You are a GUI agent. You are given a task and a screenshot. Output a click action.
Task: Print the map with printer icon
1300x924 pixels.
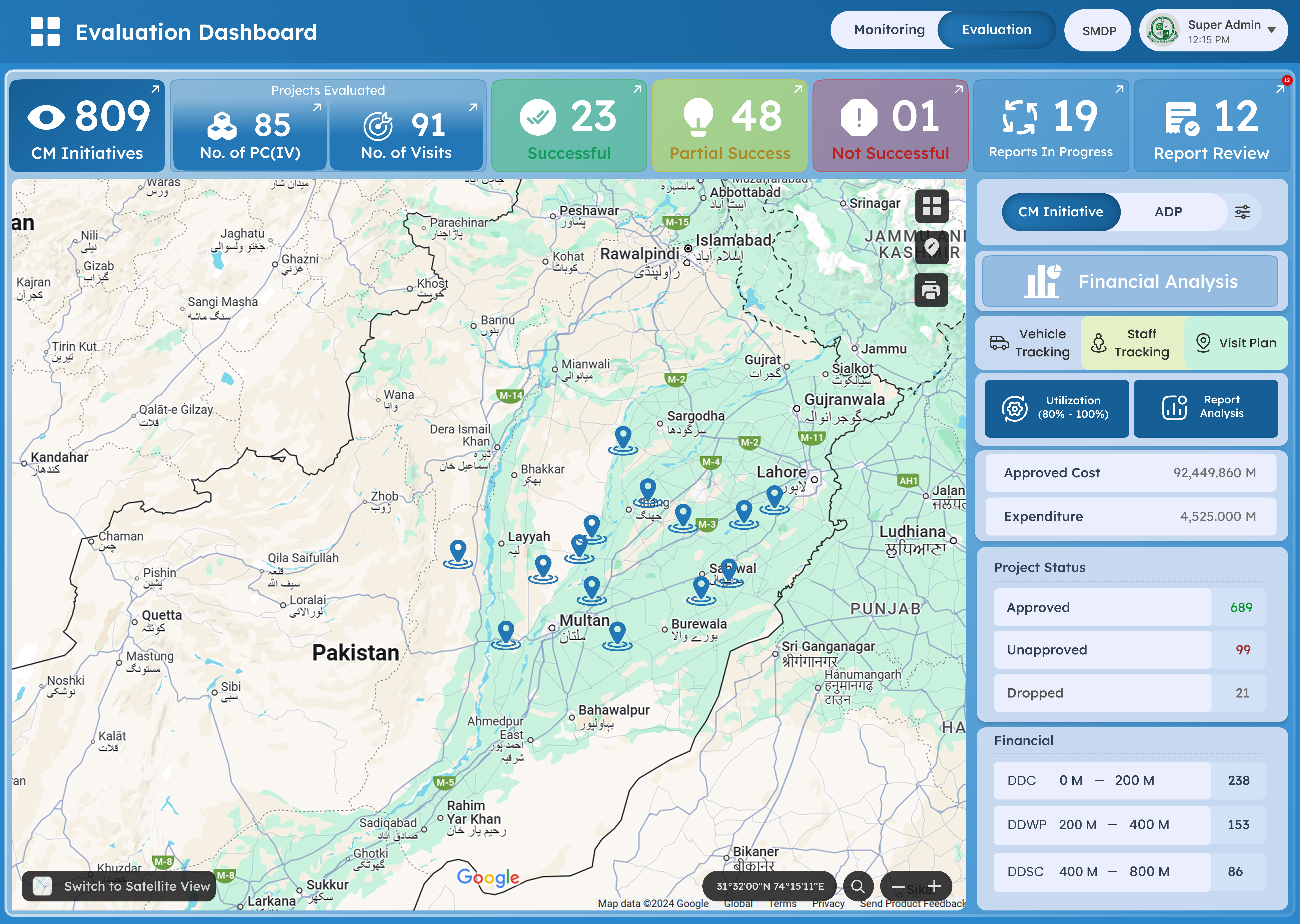(x=931, y=290)
